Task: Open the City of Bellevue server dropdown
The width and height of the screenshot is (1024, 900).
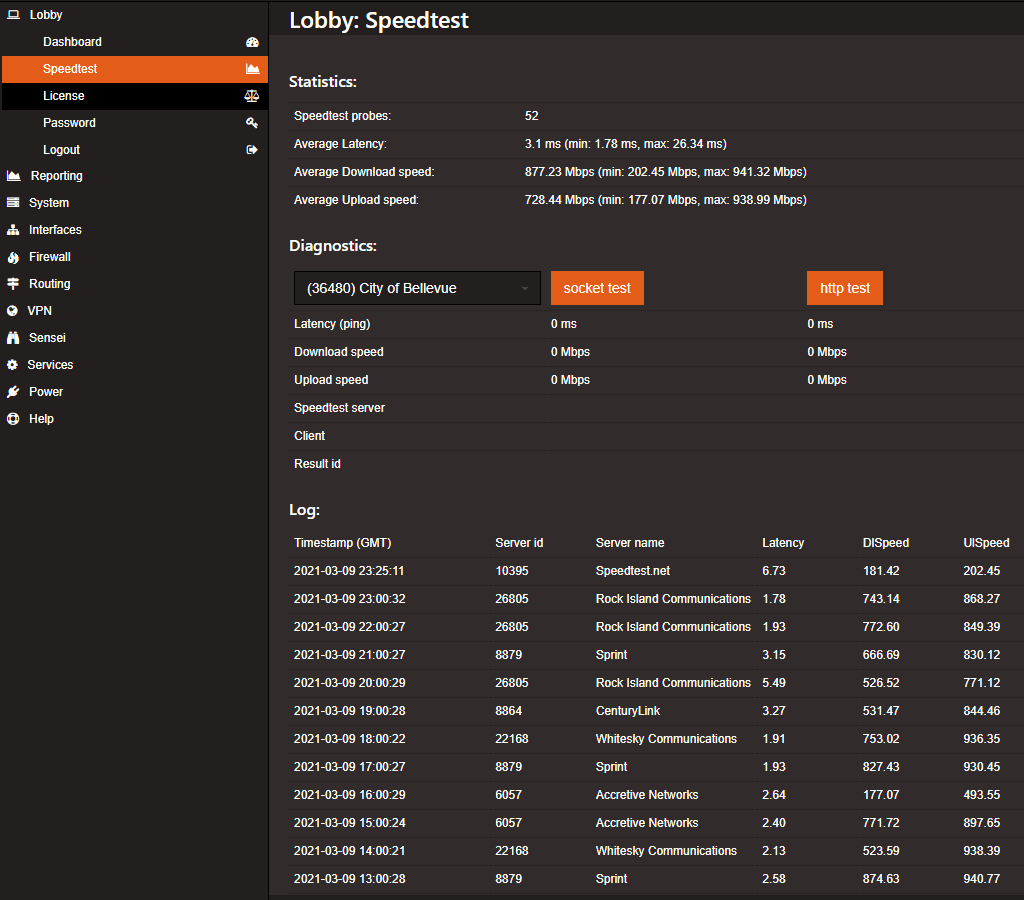Action: (x=416, y=288)
